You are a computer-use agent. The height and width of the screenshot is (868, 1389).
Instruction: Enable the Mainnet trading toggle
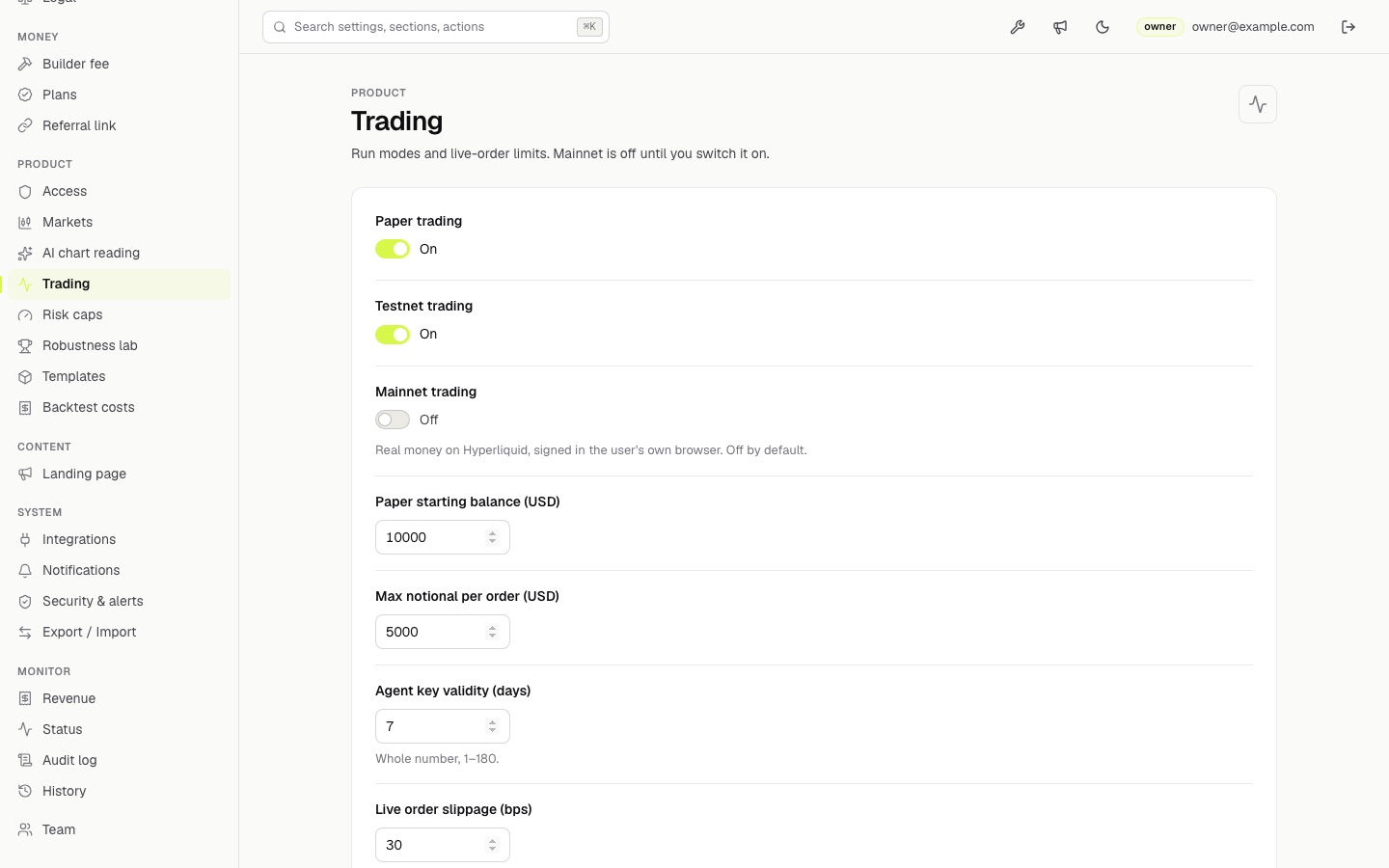pyautogui.click(x=393, y=420)
